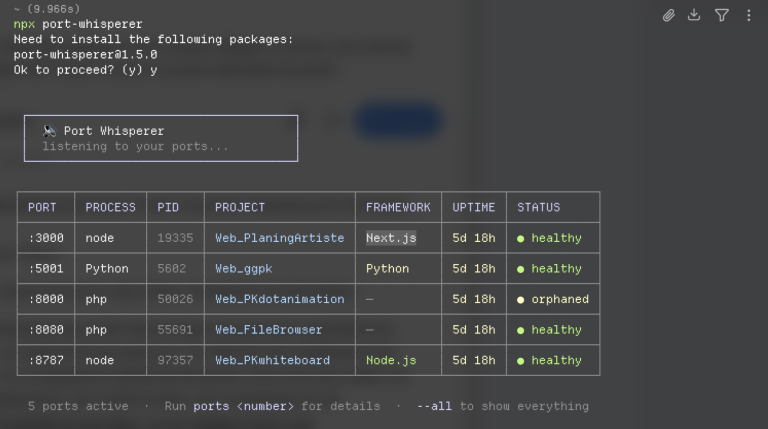This screenshot has width=768, height=429.
Task: Click the Web_FileBrowser project entry
Action: pos(268,330)
